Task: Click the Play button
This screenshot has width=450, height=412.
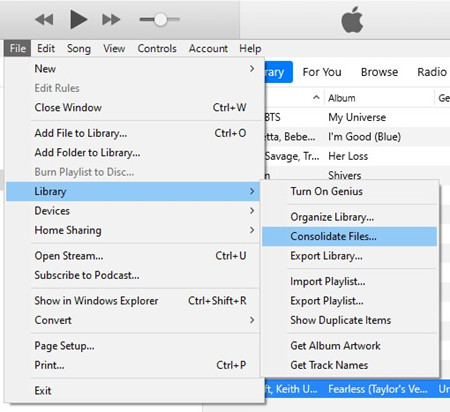Action: [x=79, y=19]
